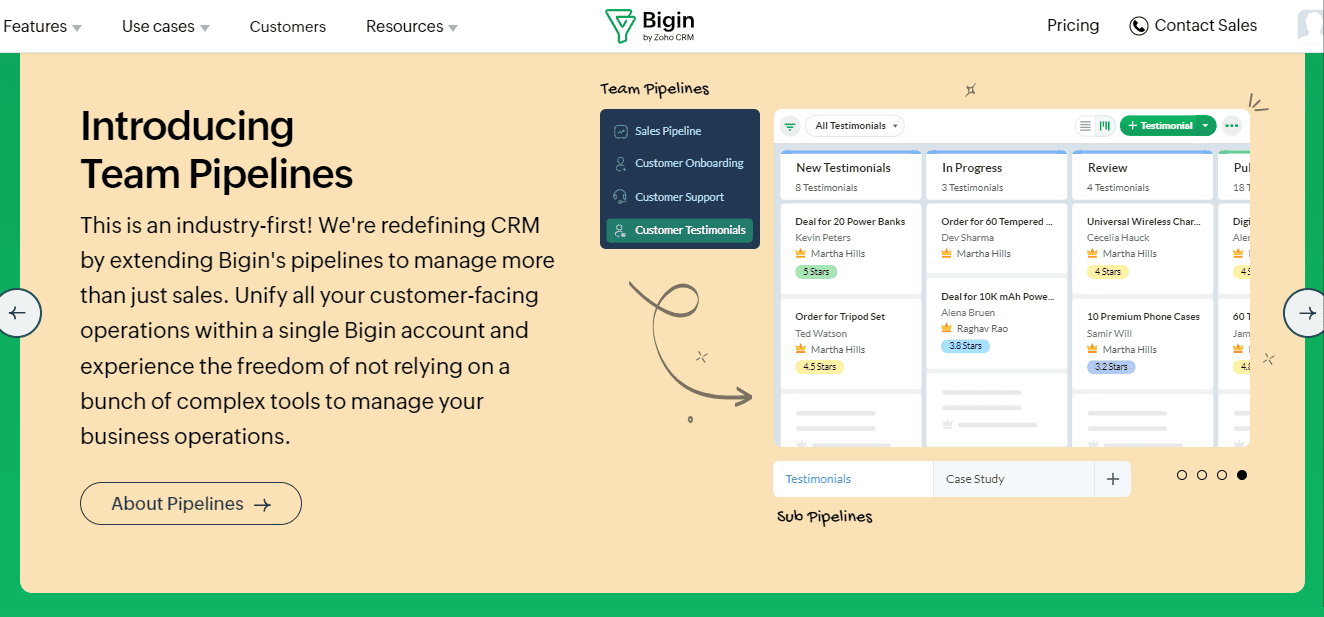Select the second carousel dot
The image size is (1324, 617).
click(x=1202, y=475)
